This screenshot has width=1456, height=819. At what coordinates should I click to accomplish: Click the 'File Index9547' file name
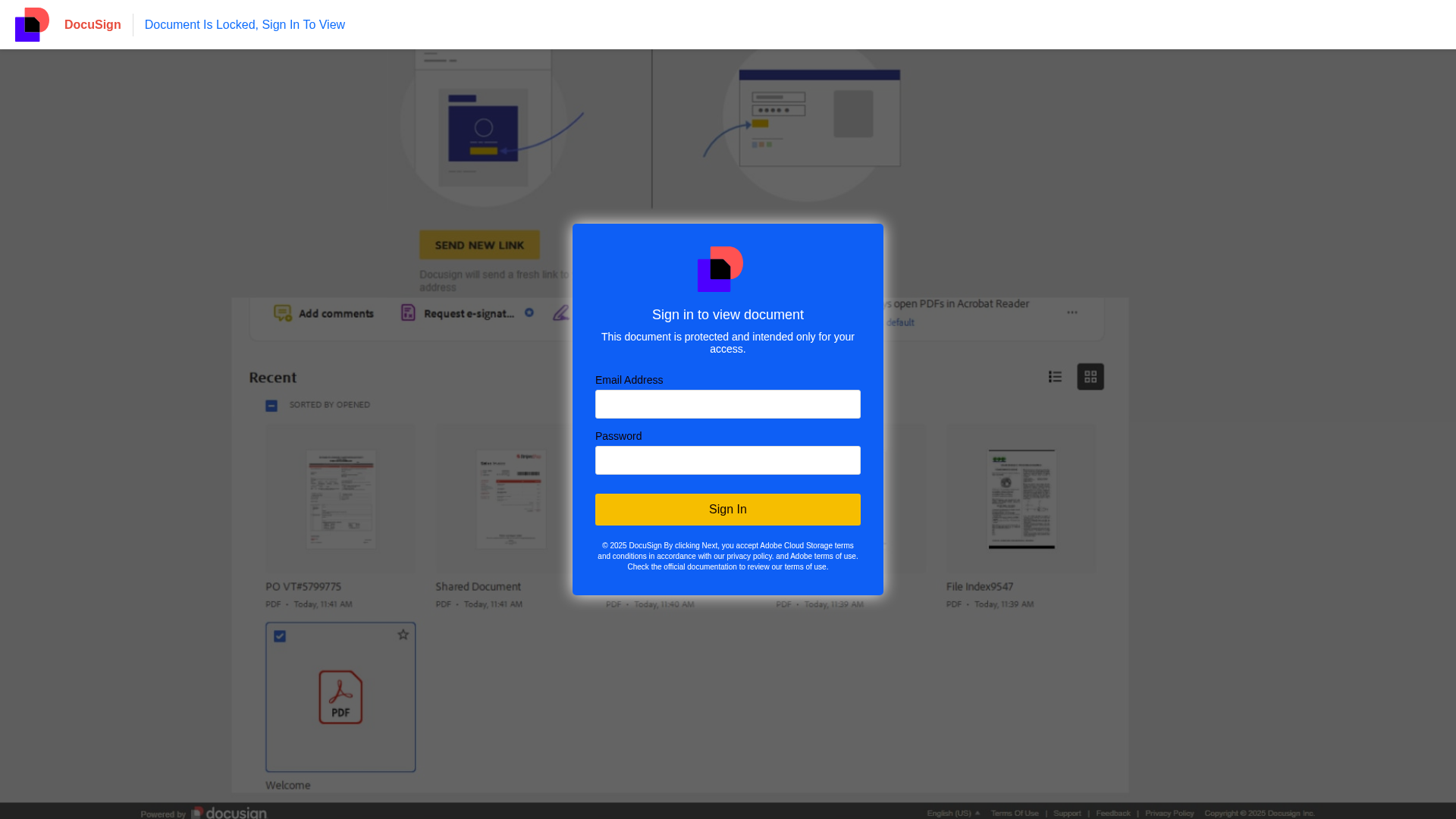pos(980,587)
